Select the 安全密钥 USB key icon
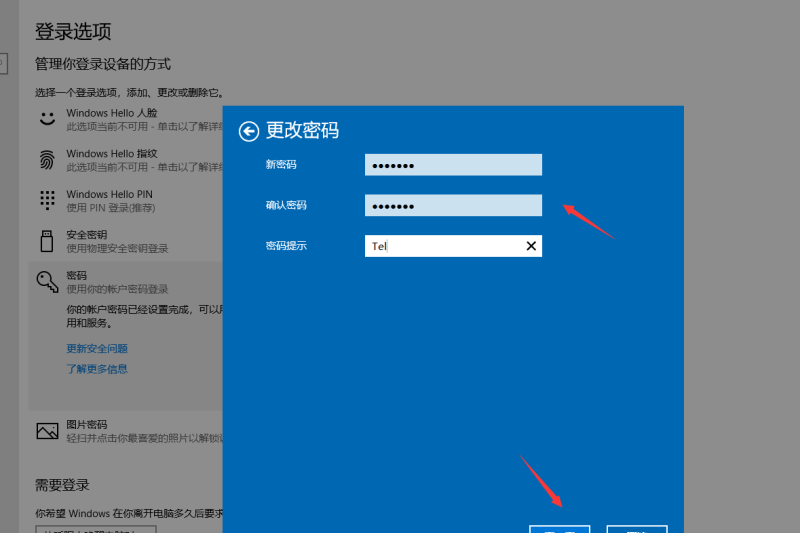The image size is (800, 533). point(47,241)
